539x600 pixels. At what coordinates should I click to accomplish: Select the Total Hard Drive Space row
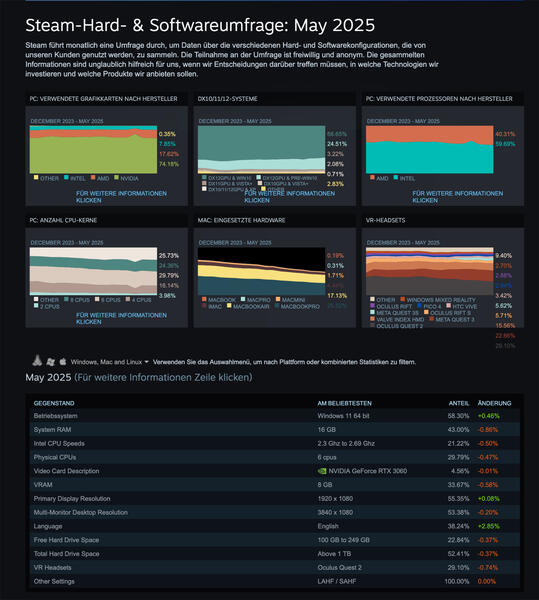(275, 554)
